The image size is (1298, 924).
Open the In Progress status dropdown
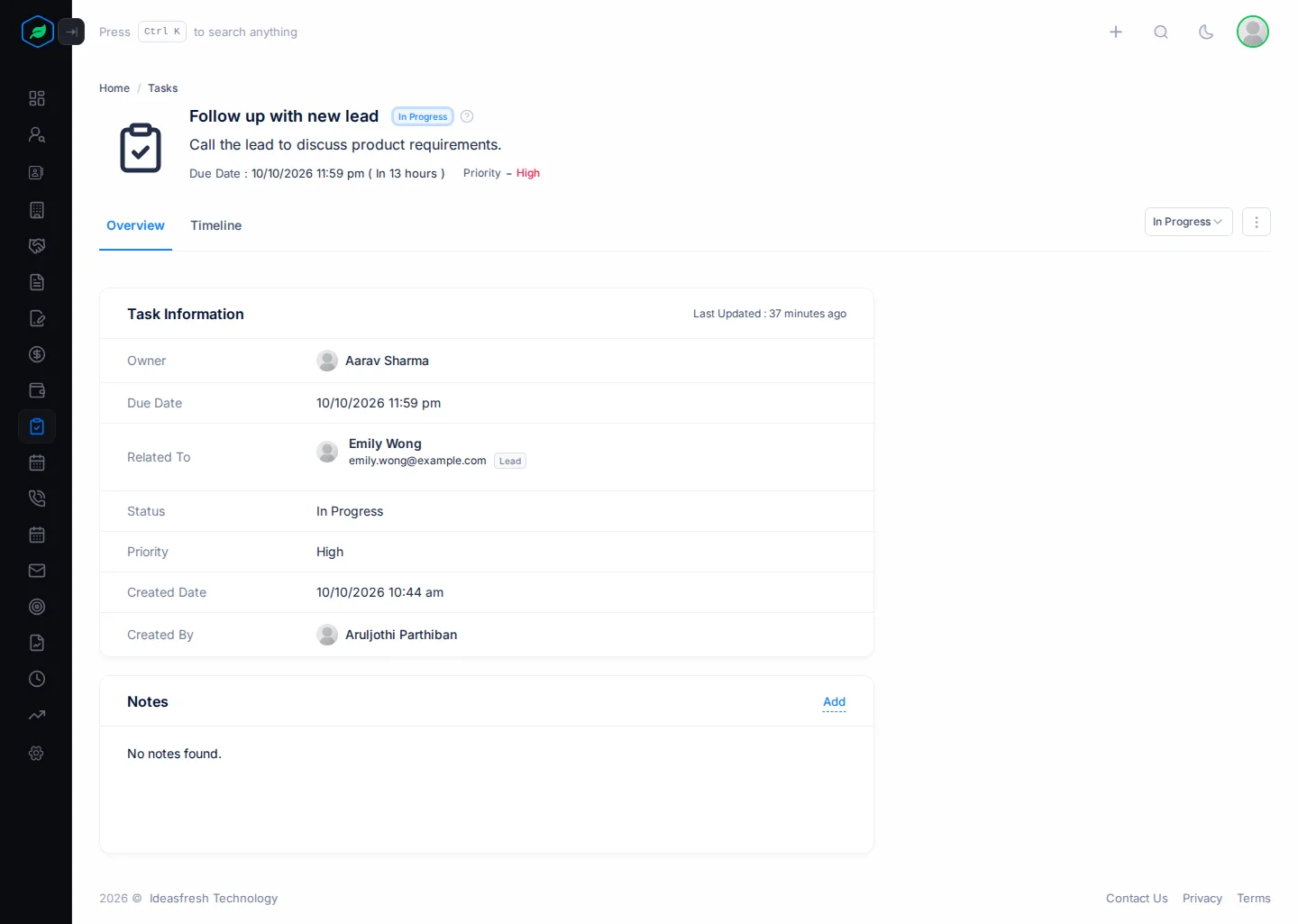click(x=1188, y=222)
